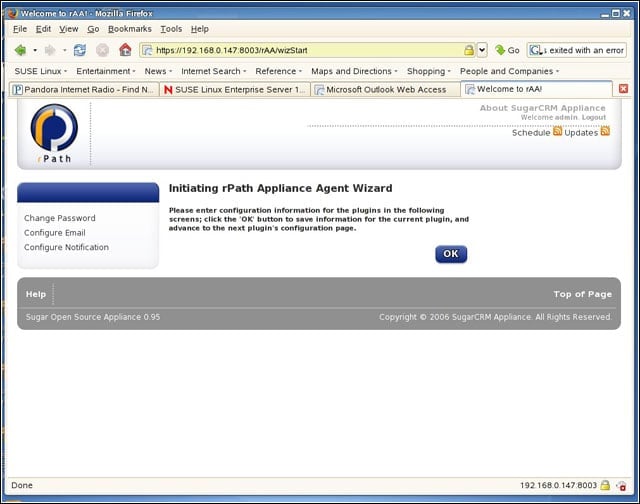The height and width of the screenshot is (504, 640).
Task: Click the Schedule RSS feed icon
Action: click(557, 131)
